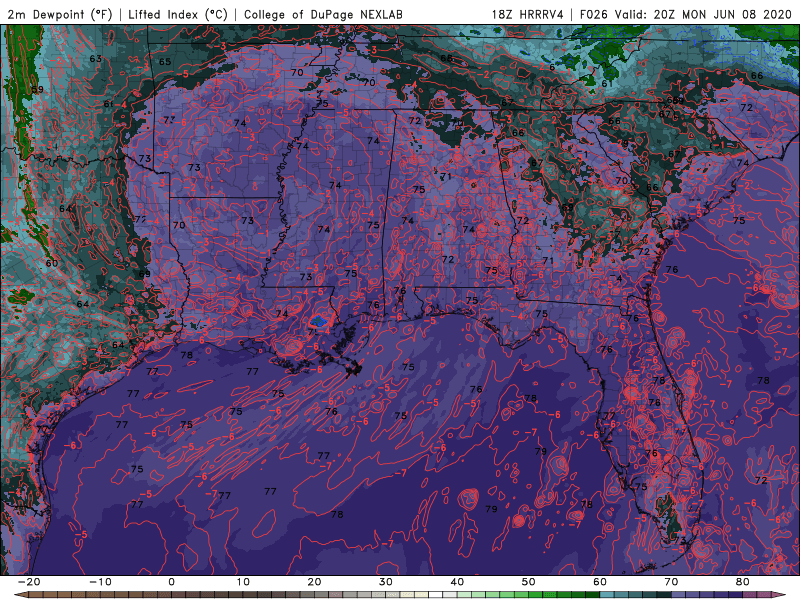
Task: Click the 70 tick label on colorbar
Action: [671, 582]
